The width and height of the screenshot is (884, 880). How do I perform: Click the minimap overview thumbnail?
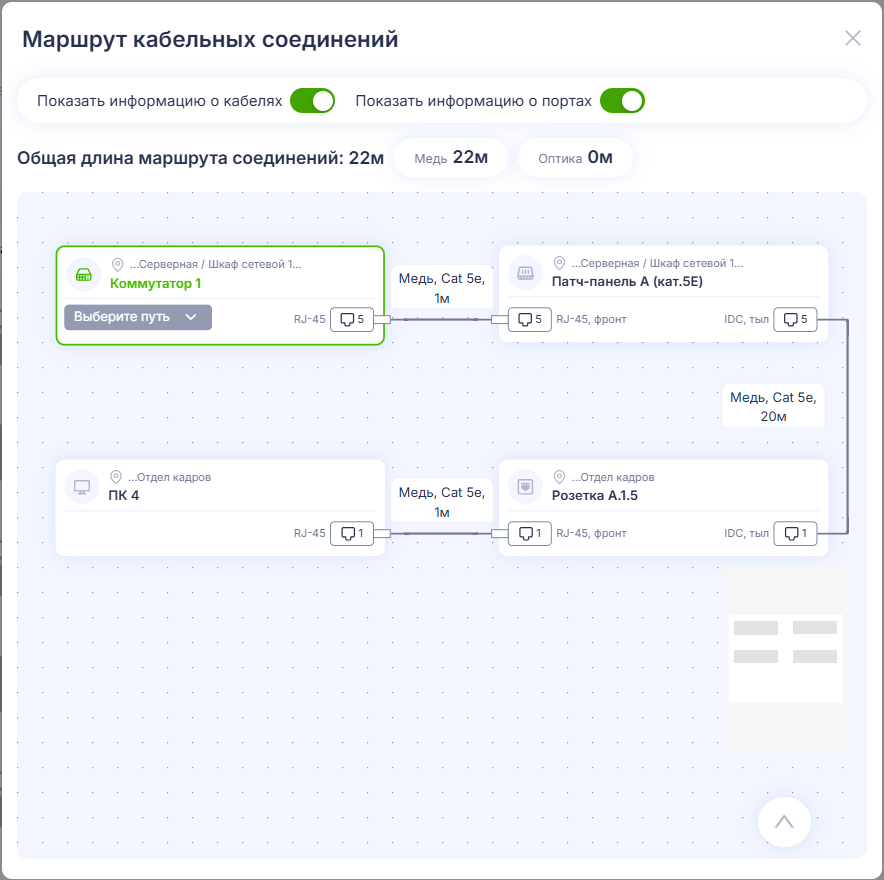click(785, 659)
